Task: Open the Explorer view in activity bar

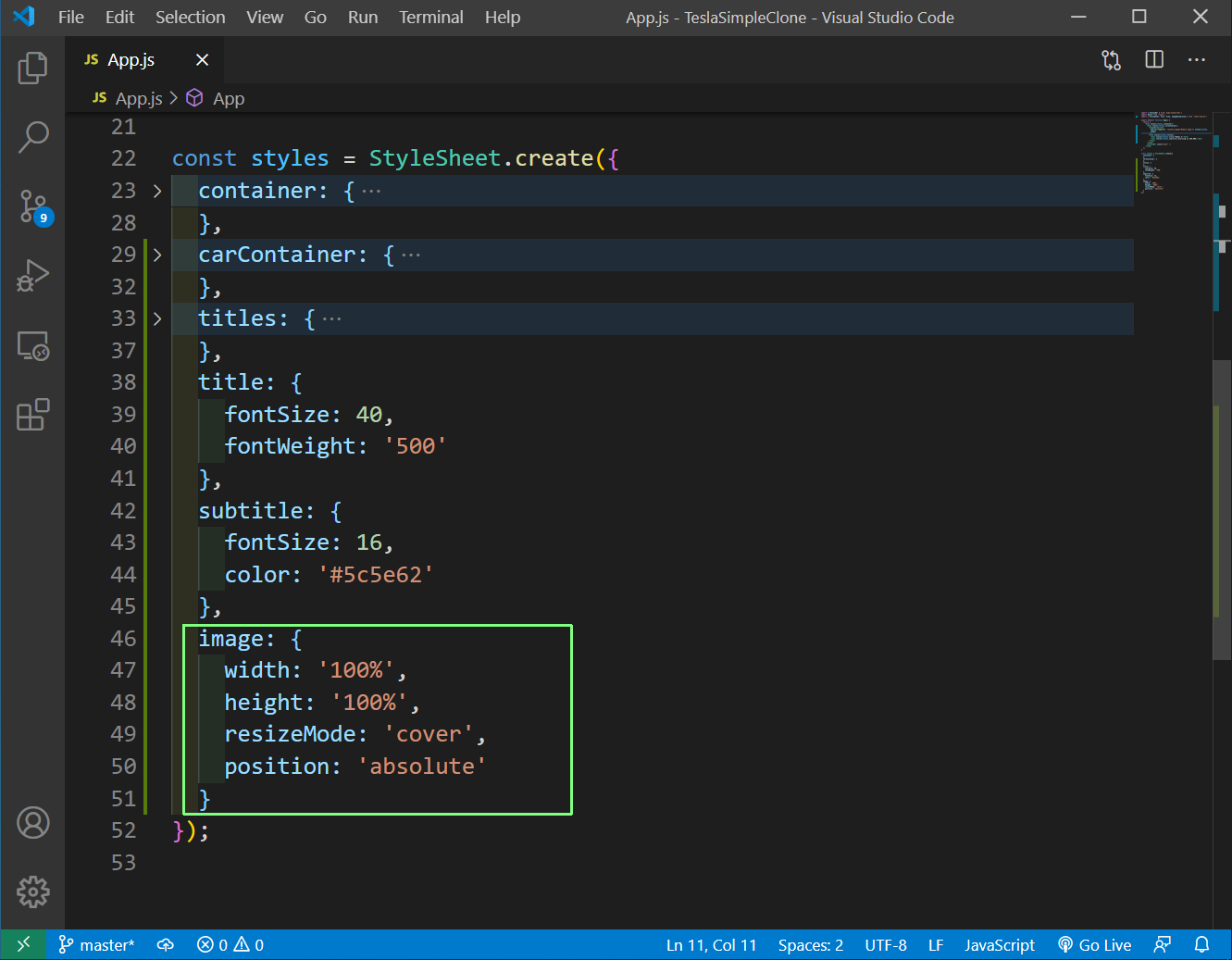Action: pos(32,68)
